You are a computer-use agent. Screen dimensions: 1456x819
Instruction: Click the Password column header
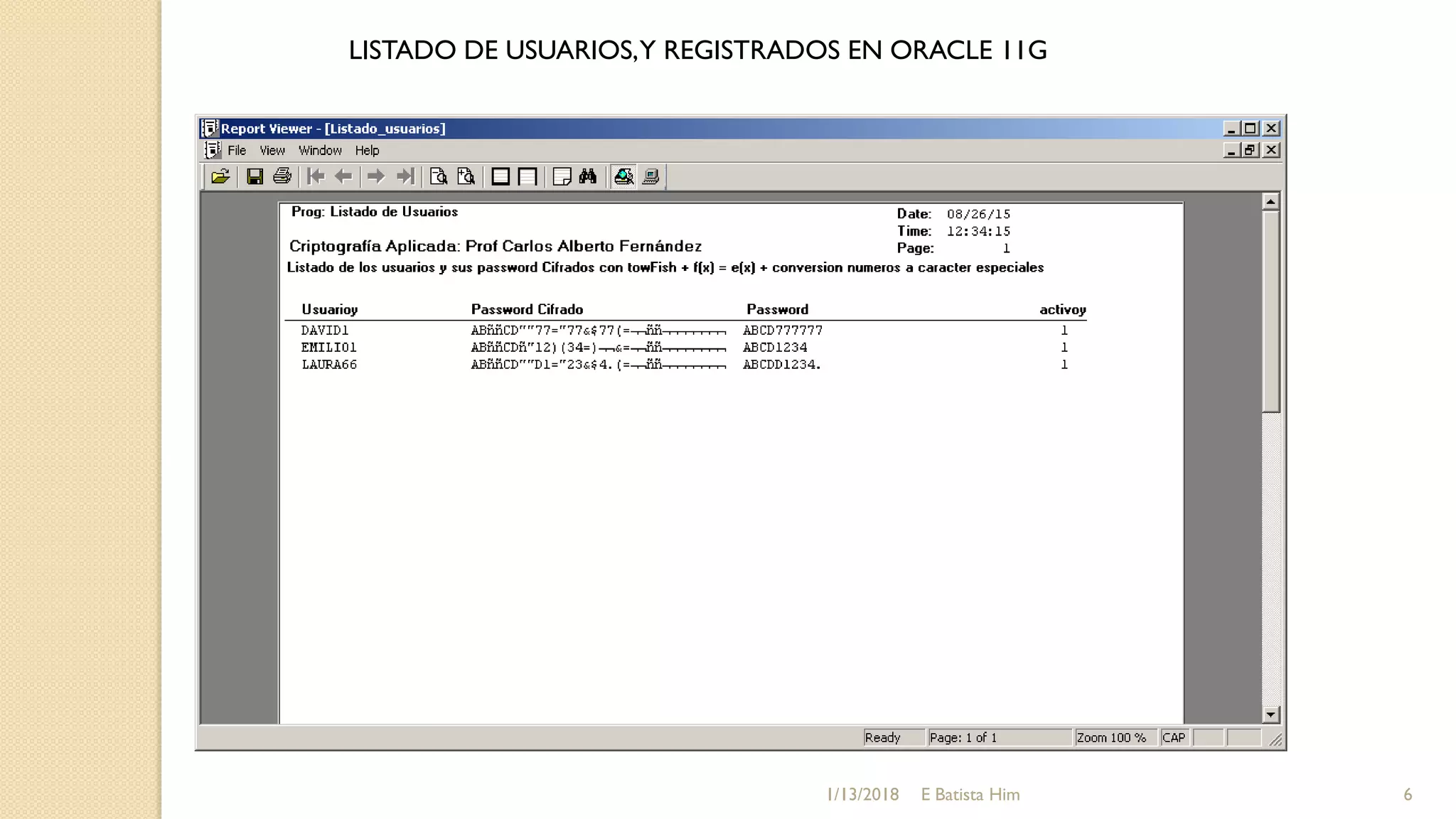coord(777,309)
